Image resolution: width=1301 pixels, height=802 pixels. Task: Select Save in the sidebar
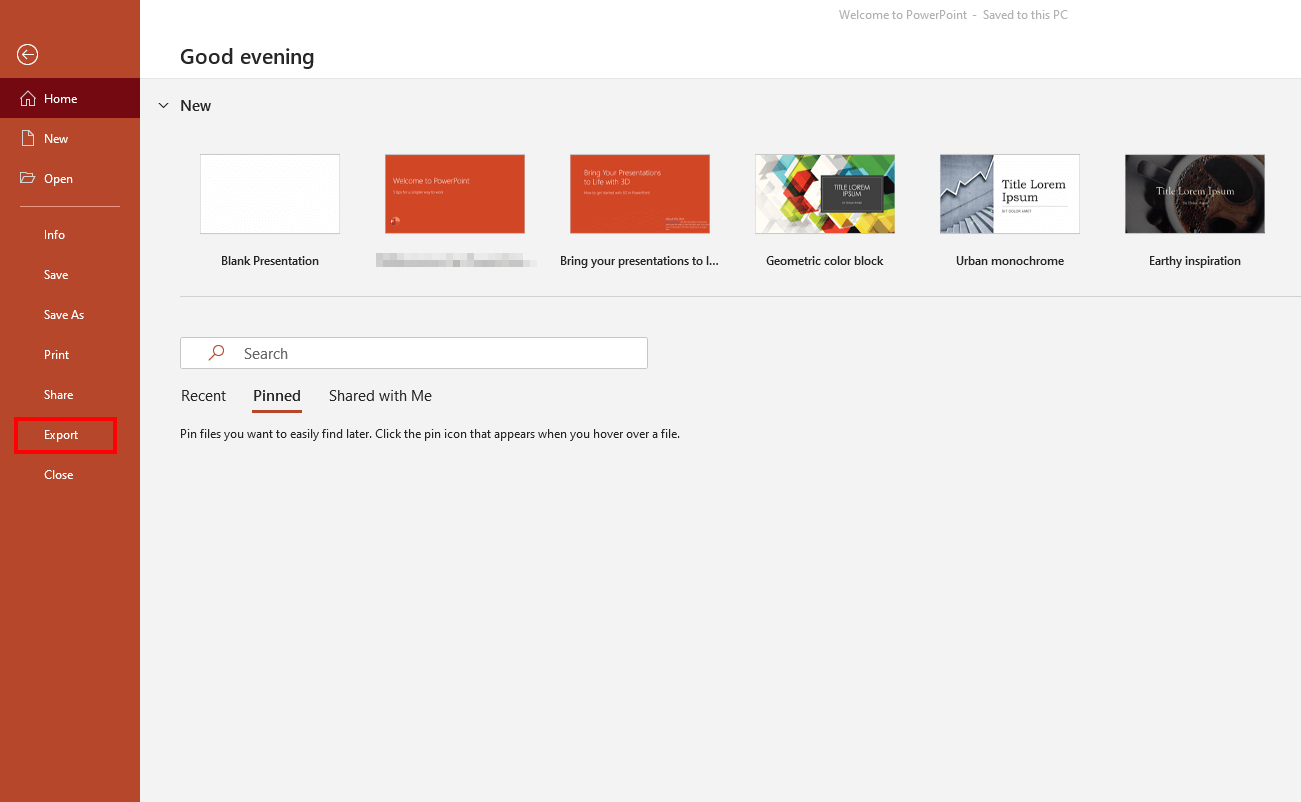point(56,275)
